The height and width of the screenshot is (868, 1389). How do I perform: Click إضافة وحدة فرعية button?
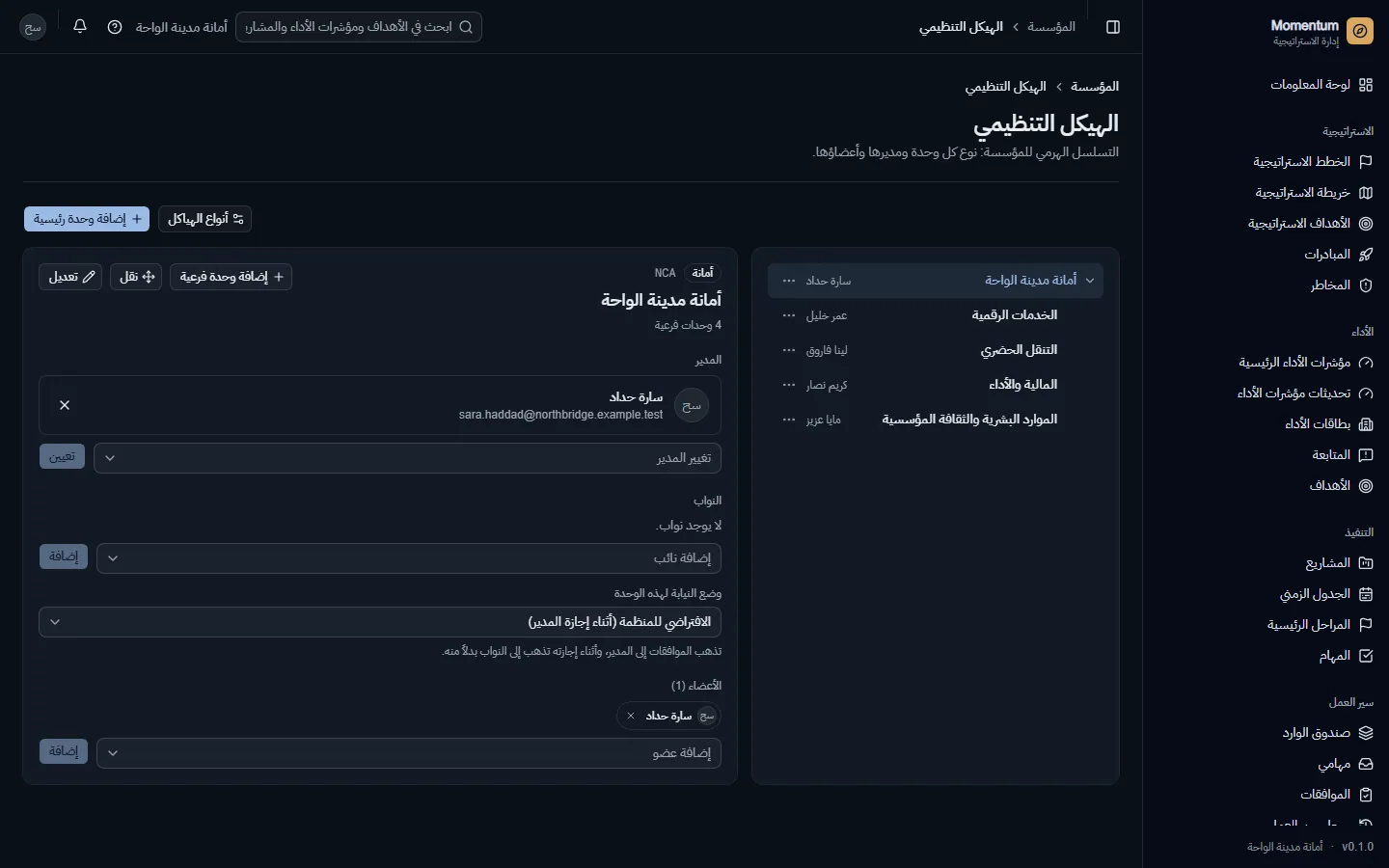tap(231, 277)
